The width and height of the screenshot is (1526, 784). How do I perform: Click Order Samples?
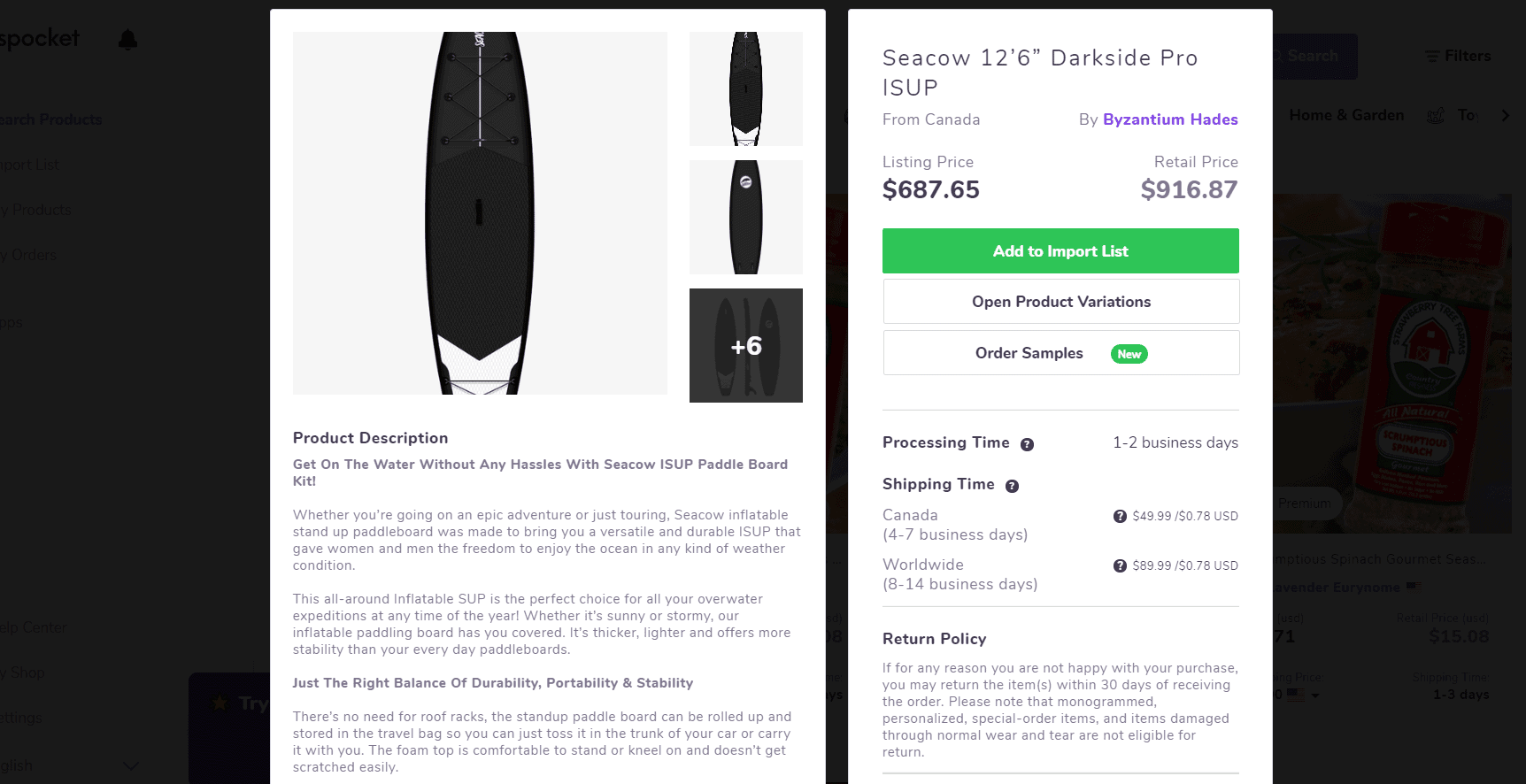point(1029,352)
